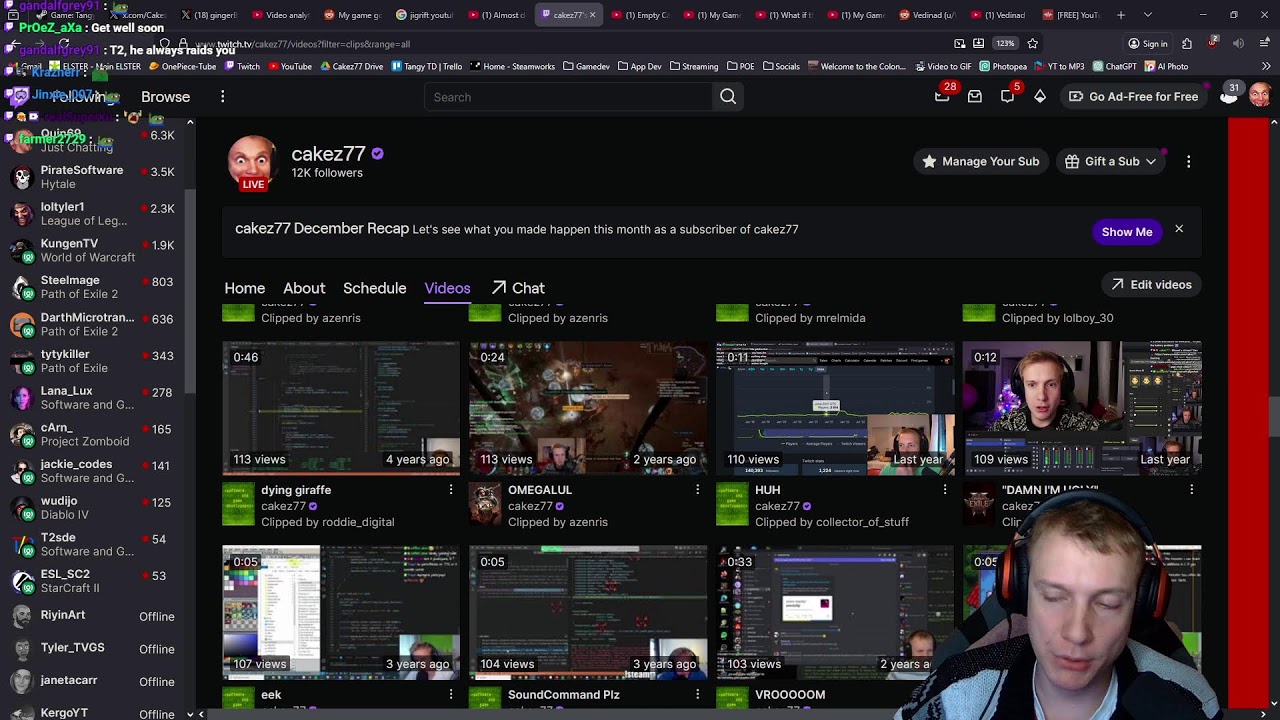
Task: Expand the bookmarks overflow chevron
Action: [1266, 66]
